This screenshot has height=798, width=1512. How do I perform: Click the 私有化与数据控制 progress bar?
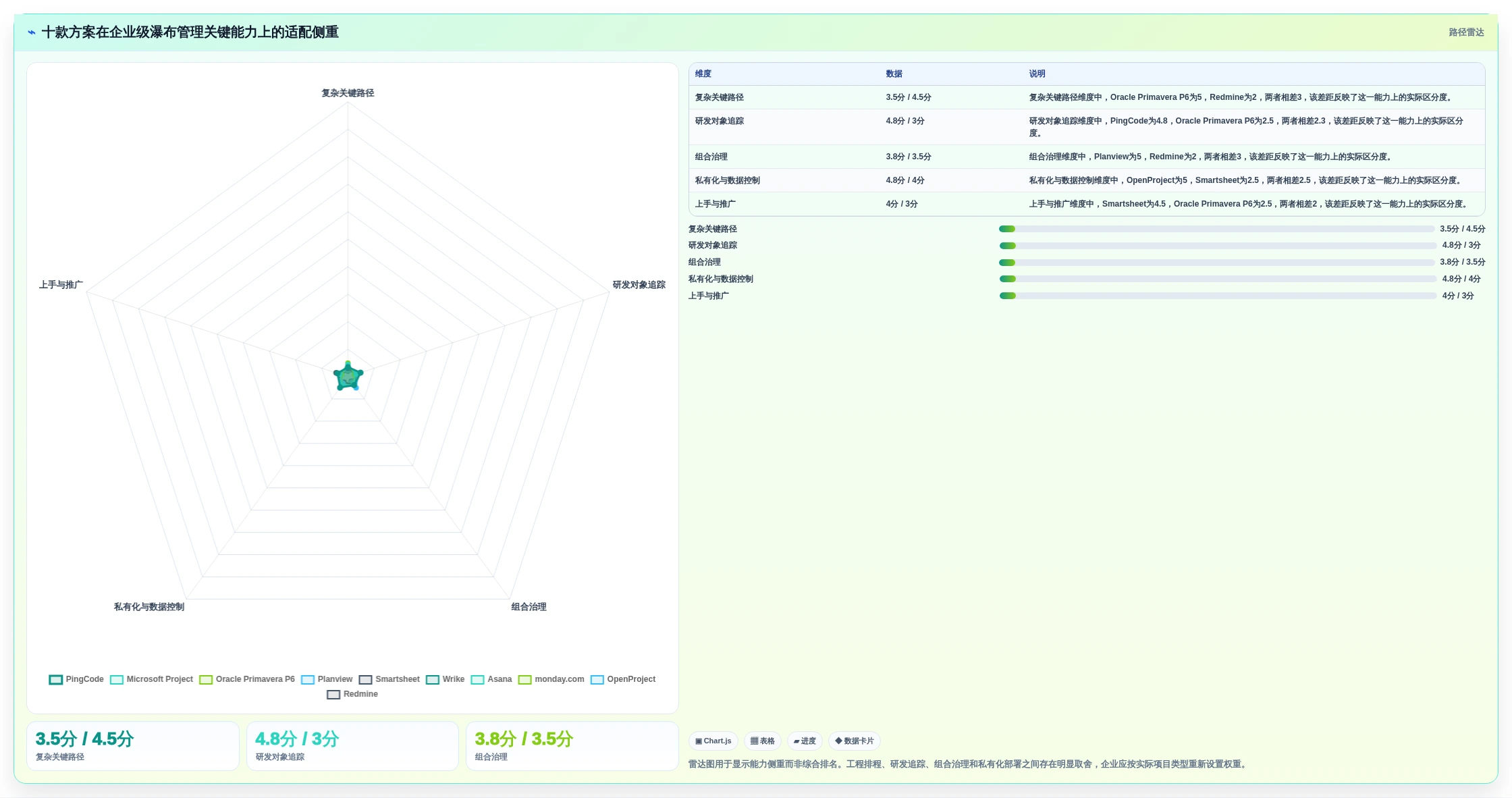coord(1218,279)
